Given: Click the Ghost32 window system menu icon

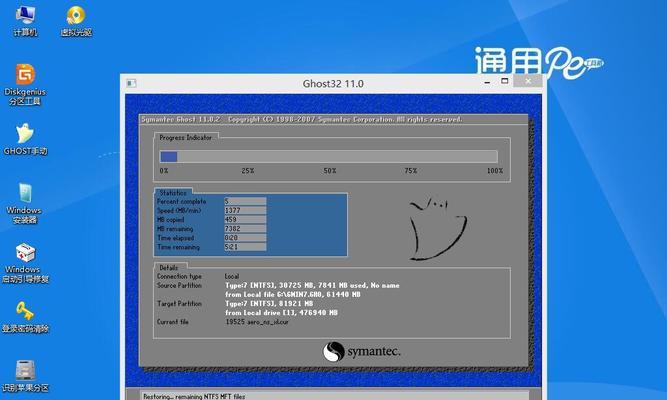Looking at the screenshot, I should tap(131, 83).
